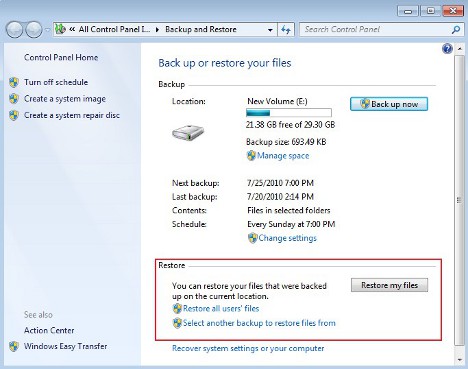Select the Backup and Restore breadcrumb
The image size is (468, 369).
201,29
